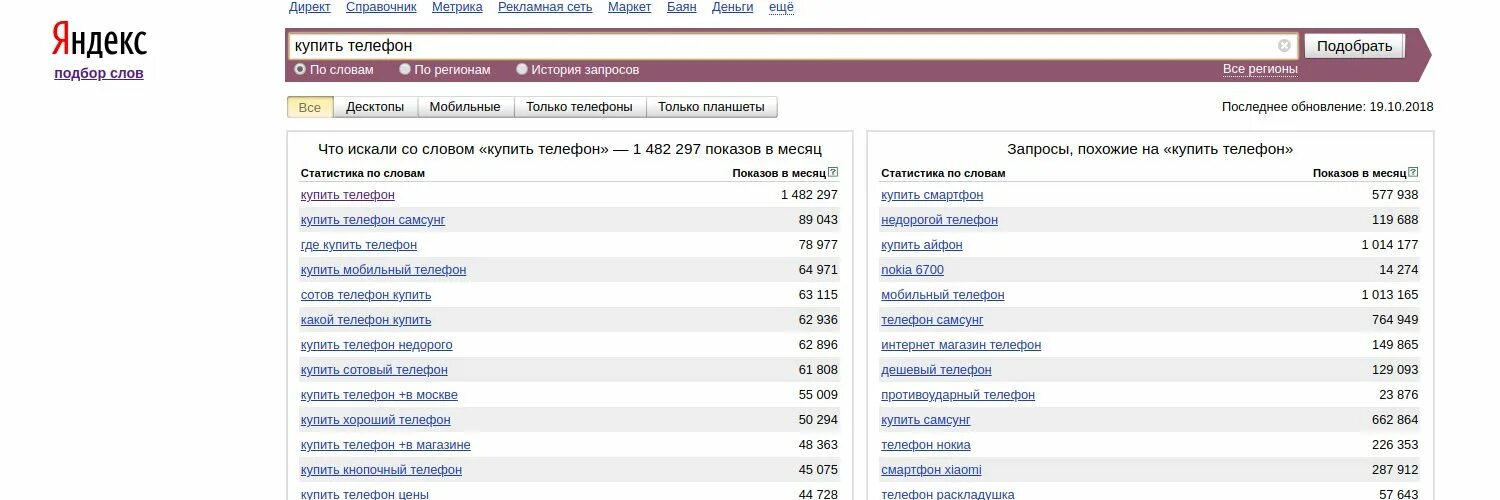The width and height of the screenshot is (1500, 500).
Task: Open the 'купить айфон' link
Action: tap(922, 245)
